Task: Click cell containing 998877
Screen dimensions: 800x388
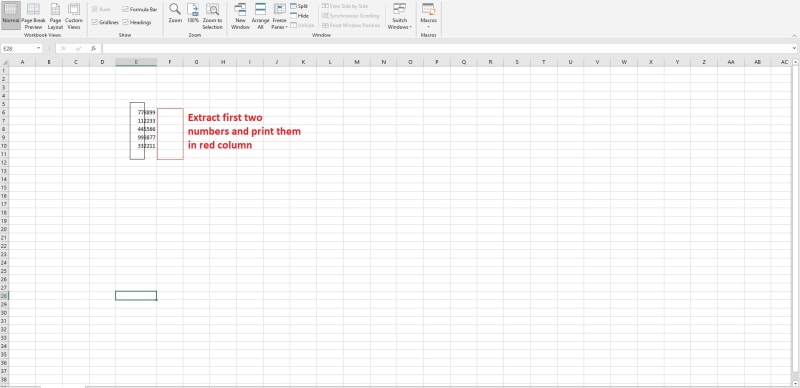Action: tap(136, 137)
